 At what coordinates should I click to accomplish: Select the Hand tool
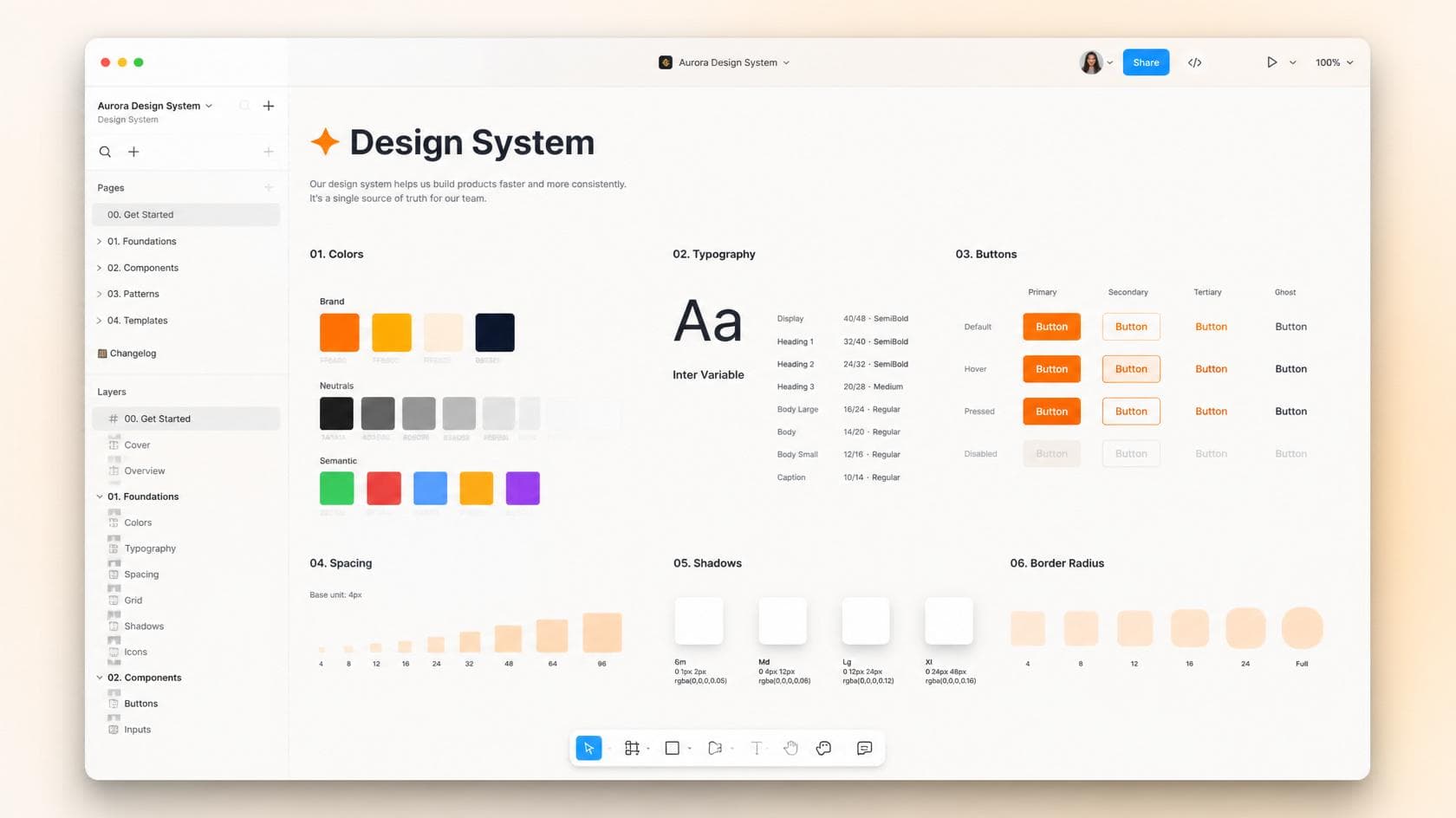[x=790, y=748]
